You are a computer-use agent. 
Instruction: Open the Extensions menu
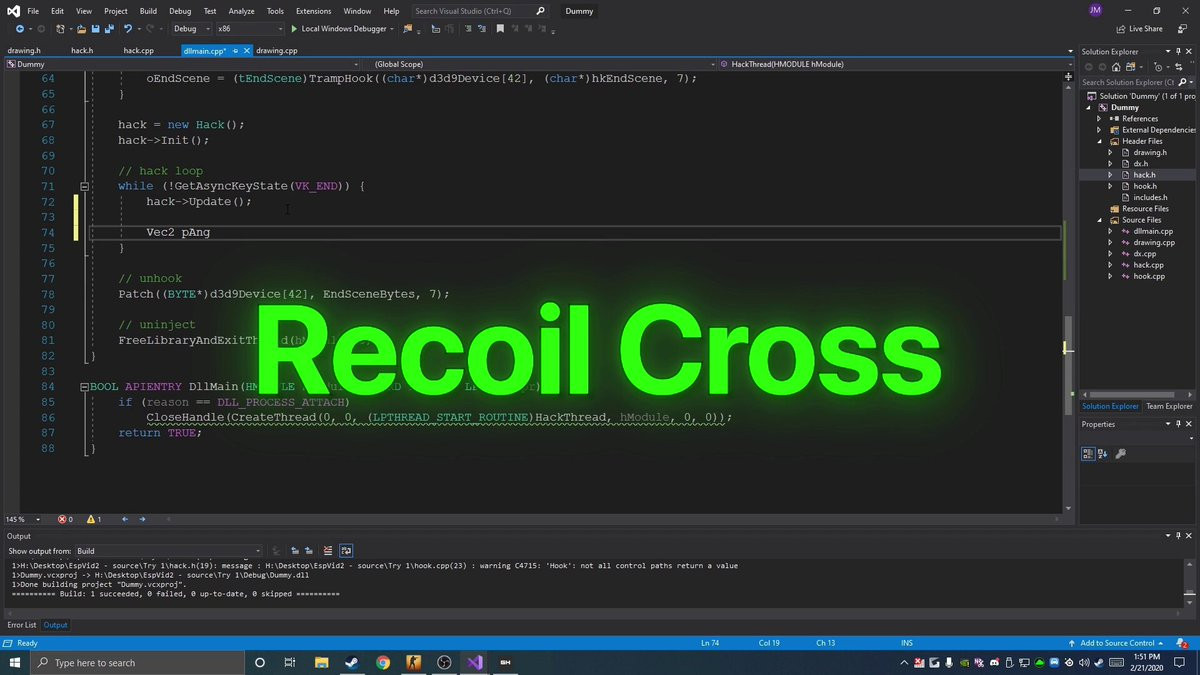313,11
